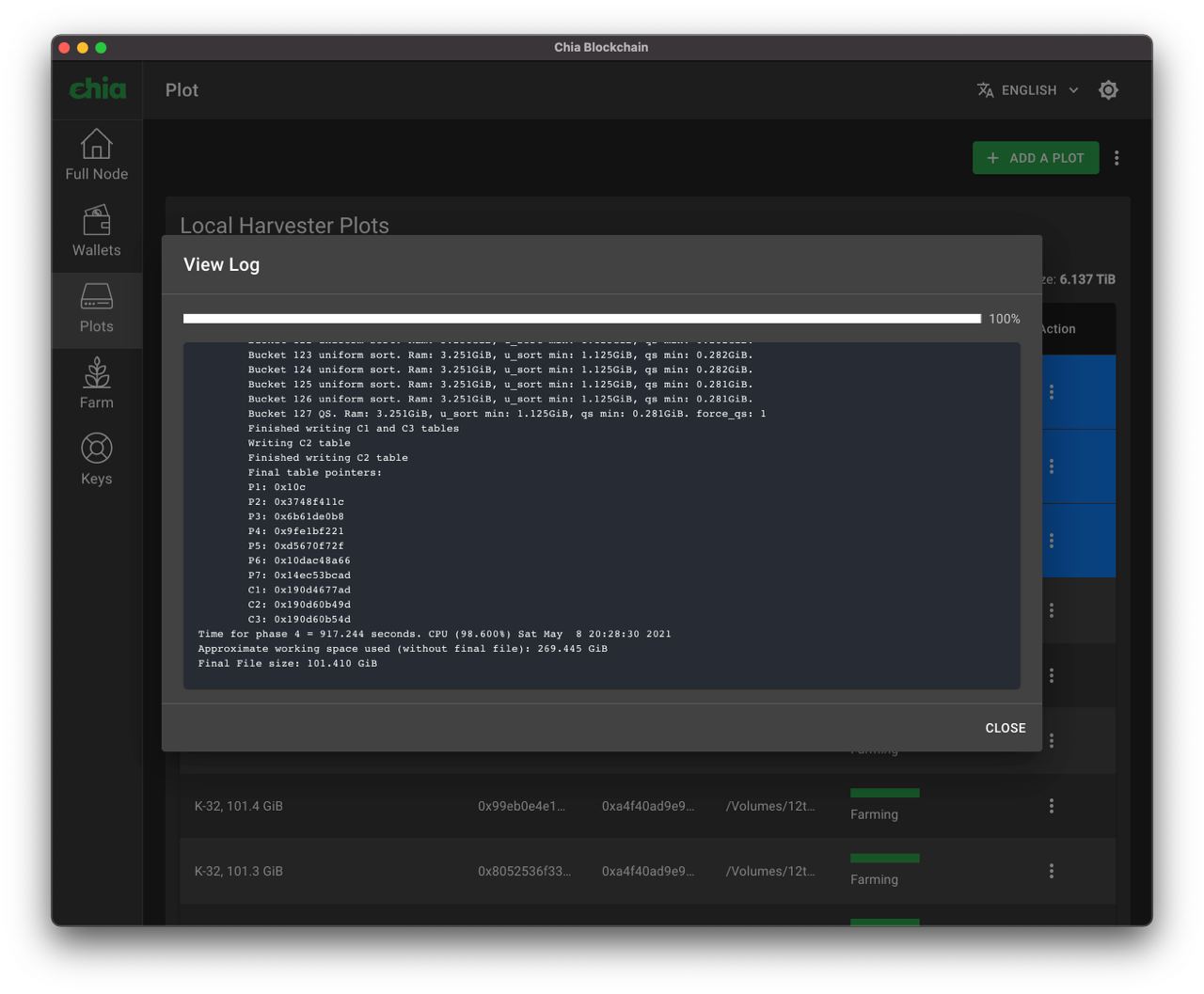Click inside the log output text area

pos(602,515)
